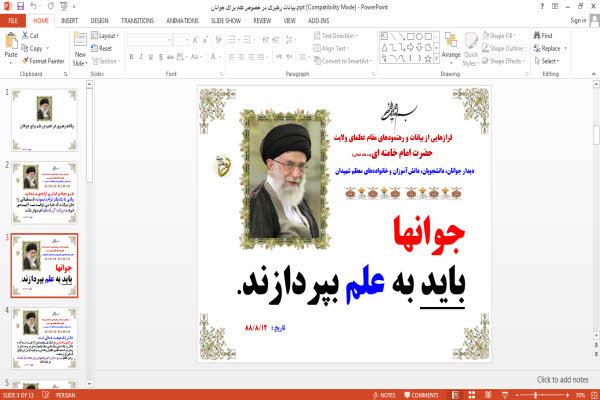The height and width of the screenshot is (400, 600).
Task: Select the five-point star shape
Action: tap(428, 59)
